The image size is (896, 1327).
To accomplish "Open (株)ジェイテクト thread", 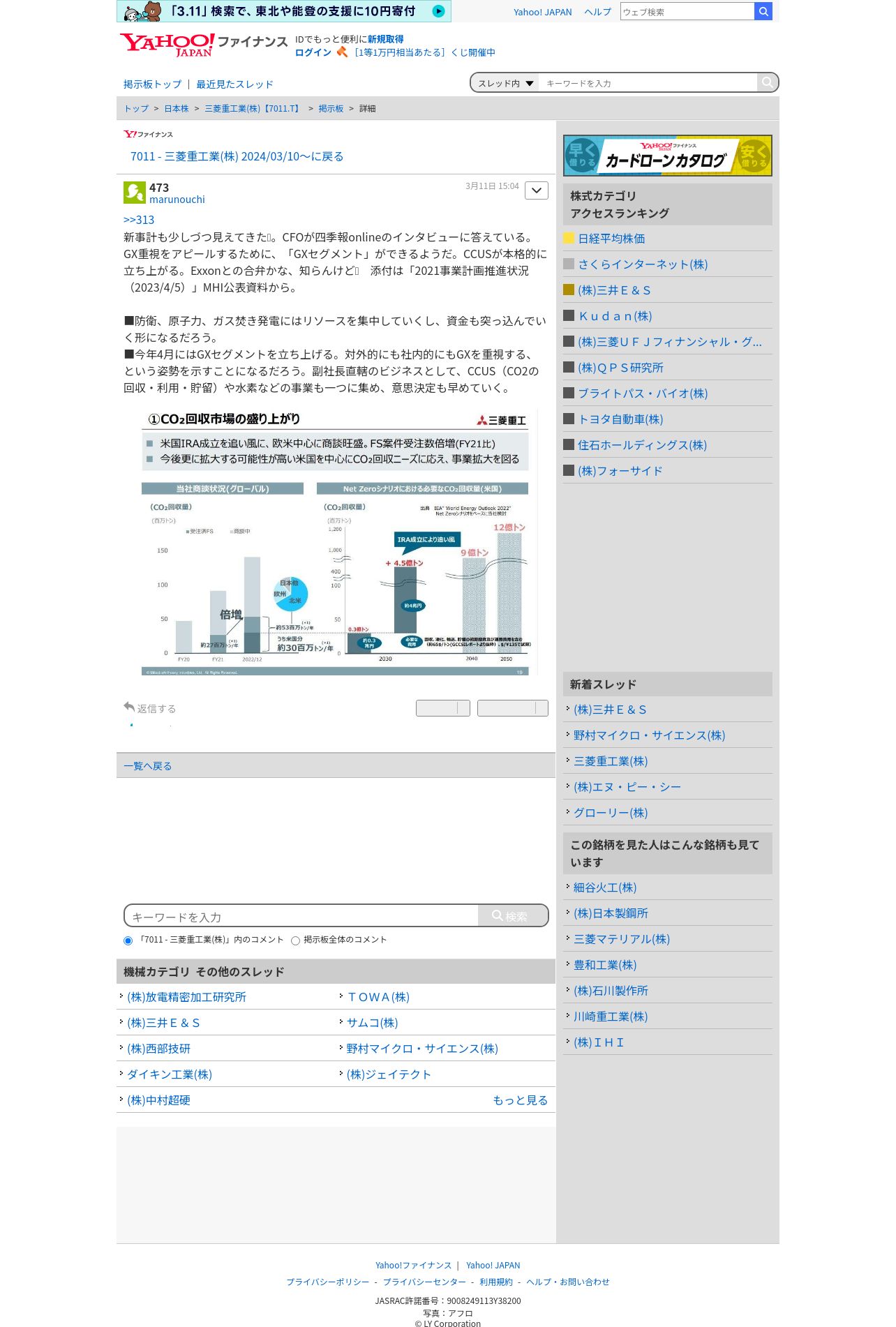I will [389, 1074].
